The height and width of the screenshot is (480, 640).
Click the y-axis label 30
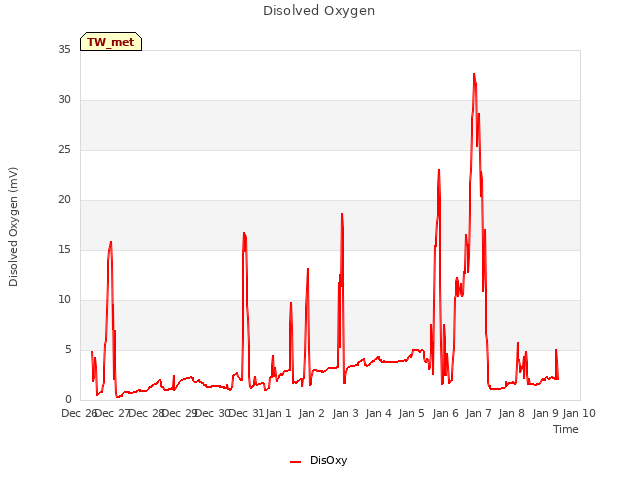[x=64, y=100]
